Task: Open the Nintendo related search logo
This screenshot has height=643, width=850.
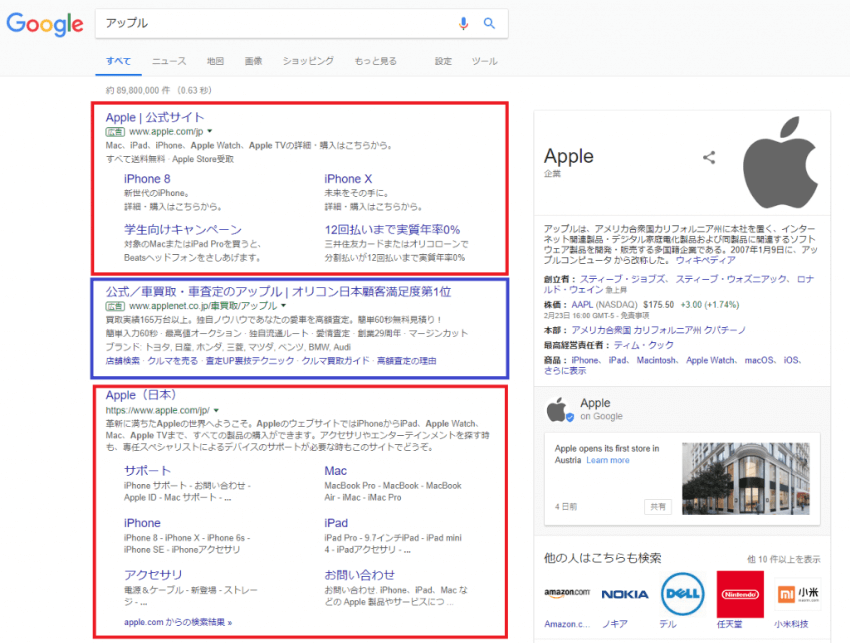Action: click(740, 594)
